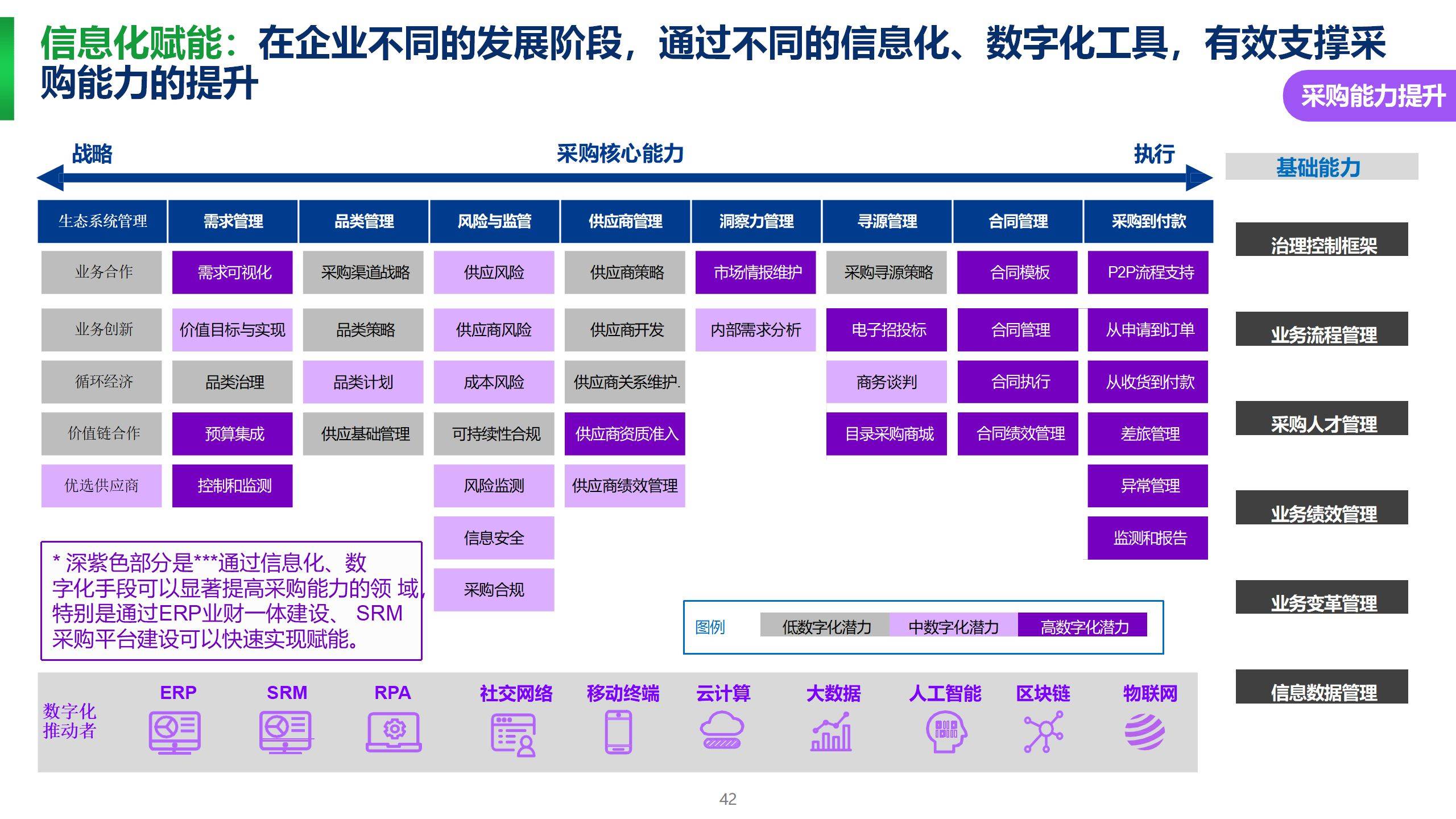Click the 移动终端 phone icon

click(x=618, y=733)
